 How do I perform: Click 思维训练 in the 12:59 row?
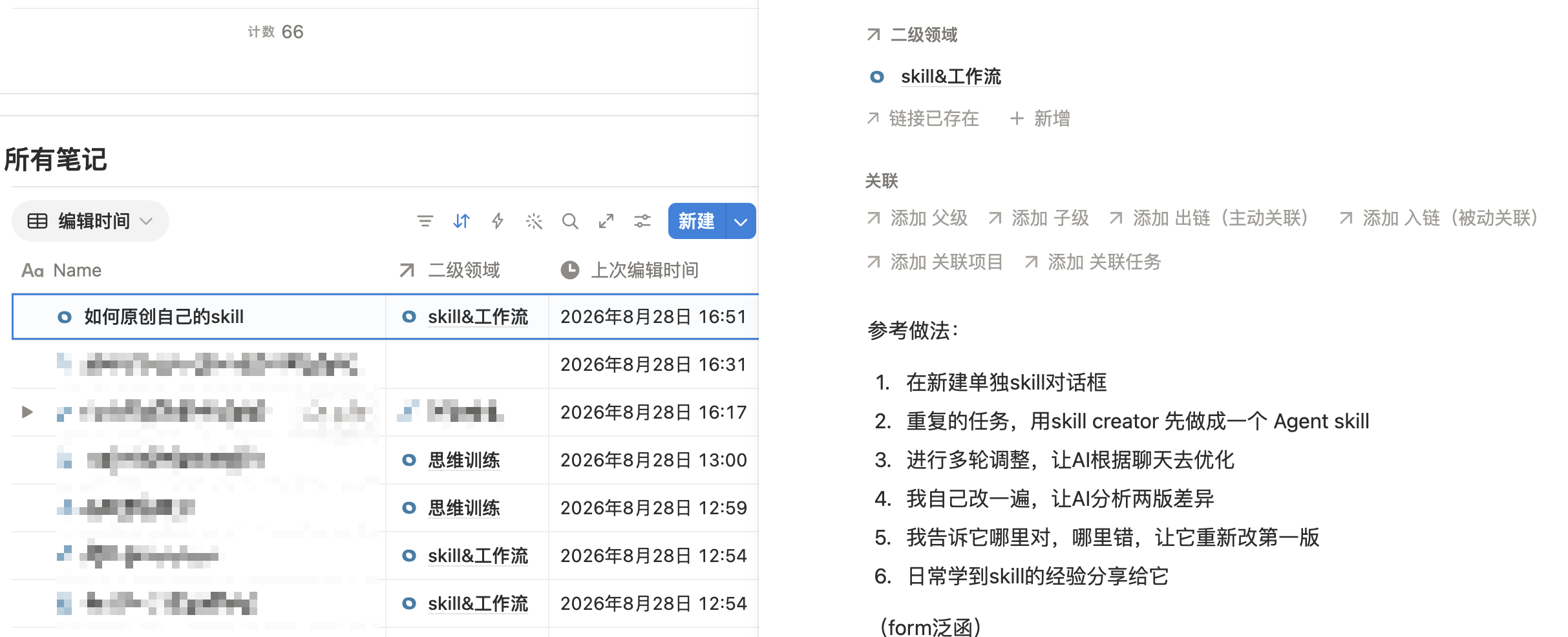point(464,508)
